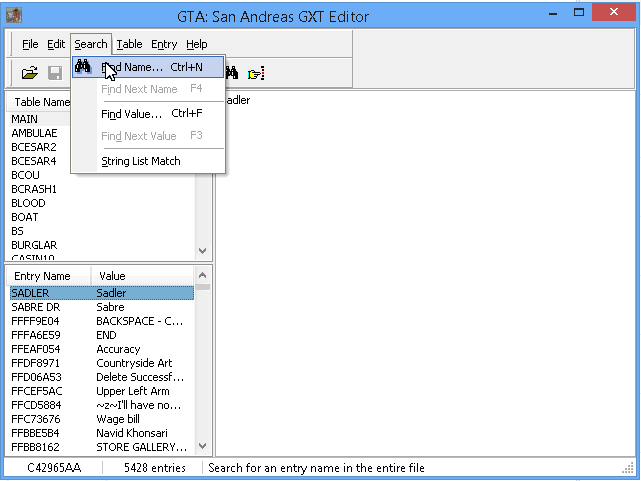Select entry FFFA6E59 with value END
This screenshot has width=641, height=481.
click(102, 335)
